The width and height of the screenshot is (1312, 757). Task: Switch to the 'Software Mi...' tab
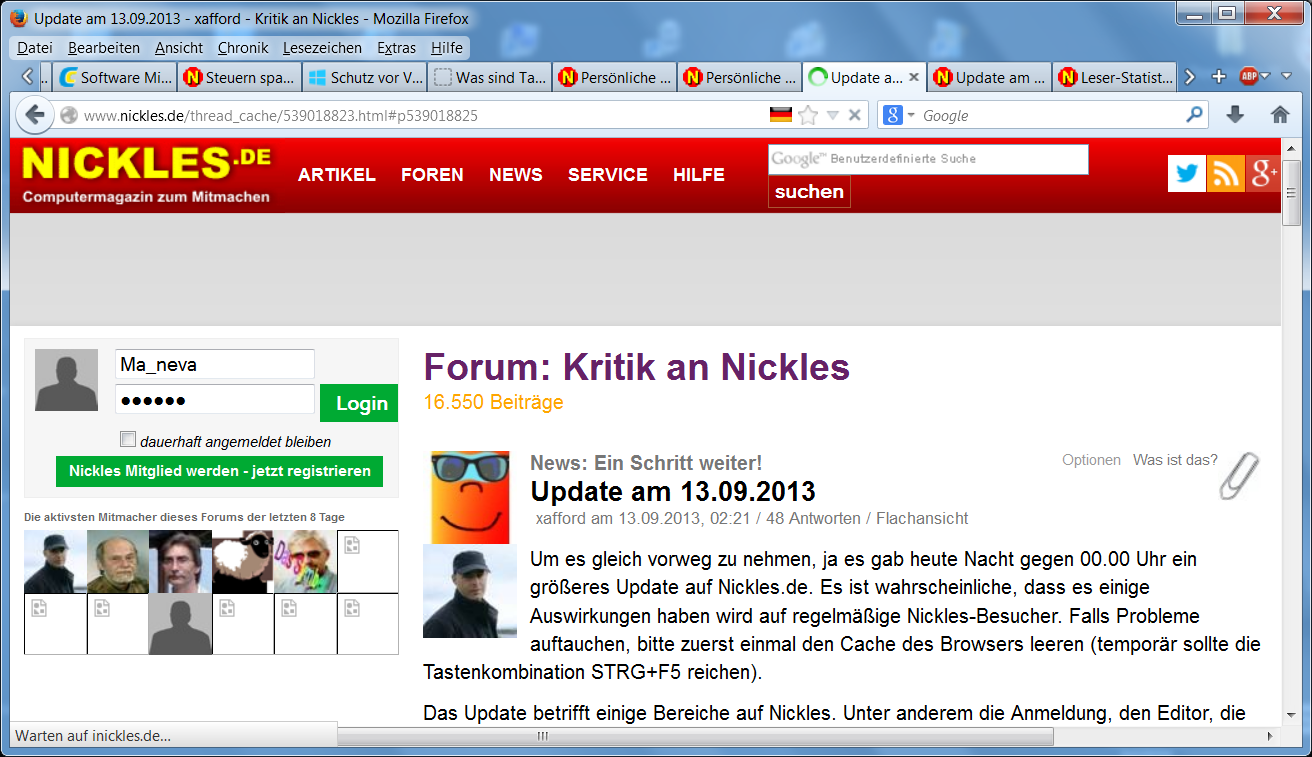tap(115, 77)
